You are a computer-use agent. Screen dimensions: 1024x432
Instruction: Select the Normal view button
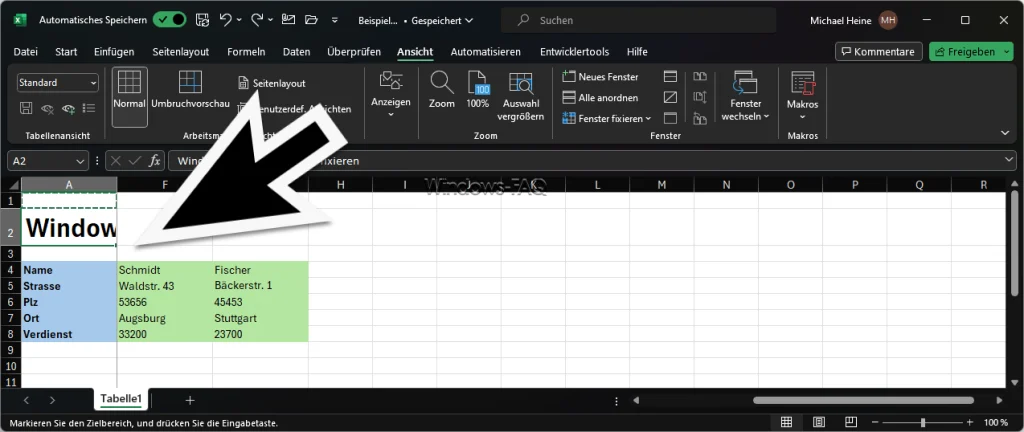click(x=129, y=97)
